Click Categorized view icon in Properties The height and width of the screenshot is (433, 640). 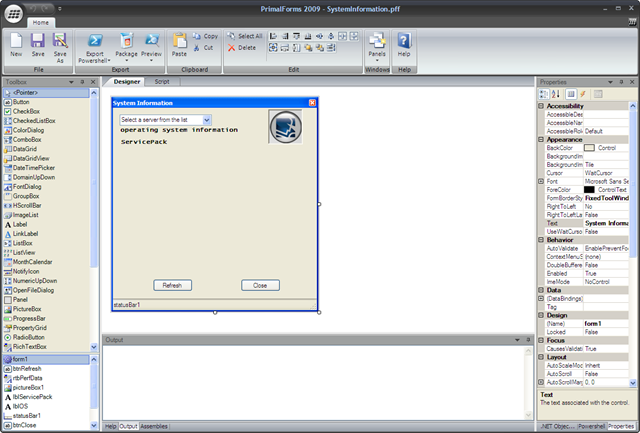(x=544, y=94)
